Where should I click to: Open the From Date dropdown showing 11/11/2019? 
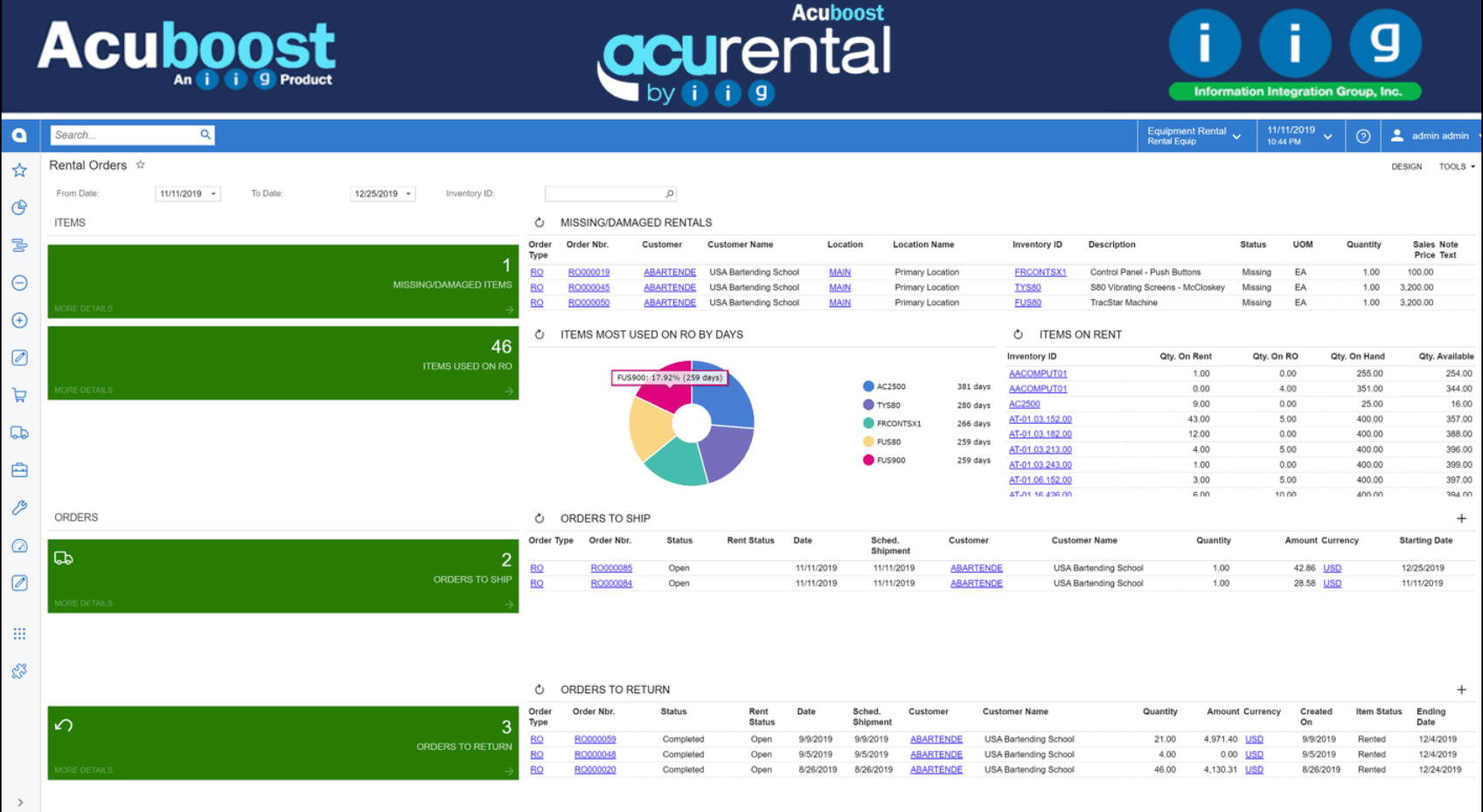(x=215, y=193)
